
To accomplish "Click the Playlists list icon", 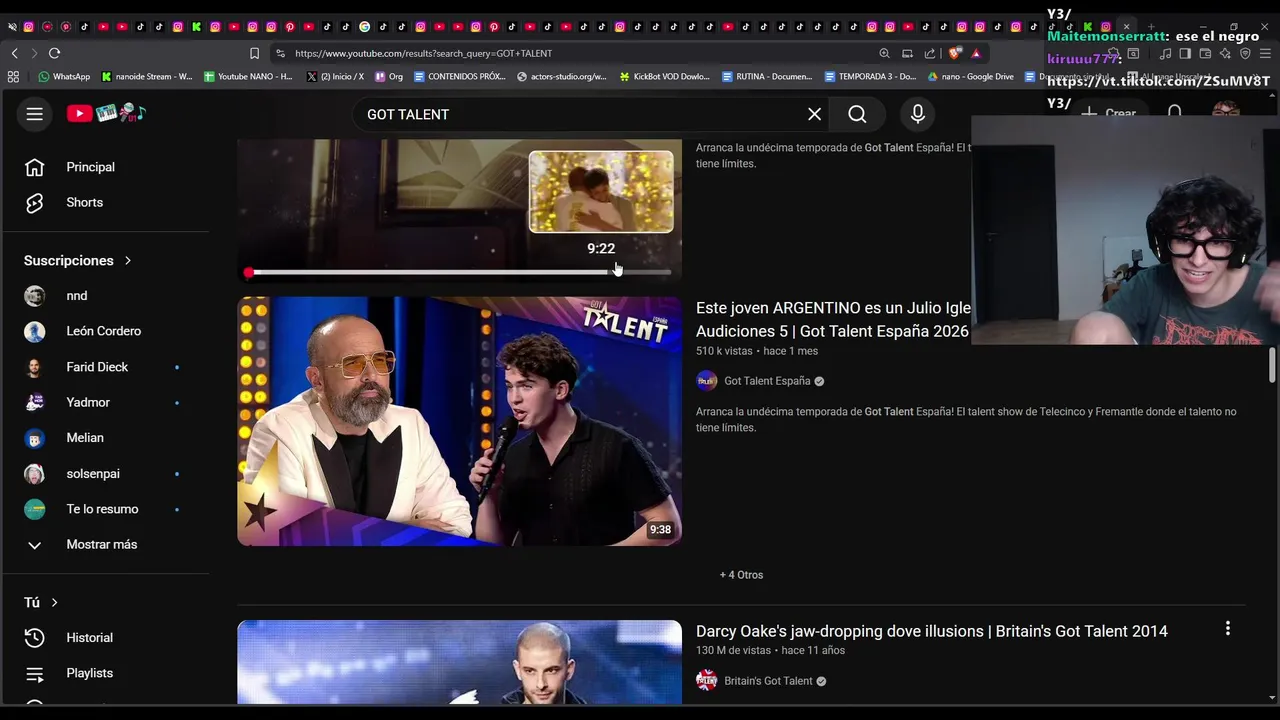I will pos(34,673).
